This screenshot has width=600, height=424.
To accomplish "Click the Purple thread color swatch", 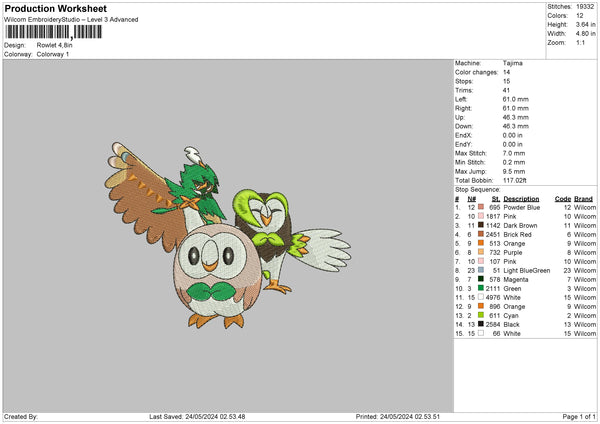I will 480,254.
